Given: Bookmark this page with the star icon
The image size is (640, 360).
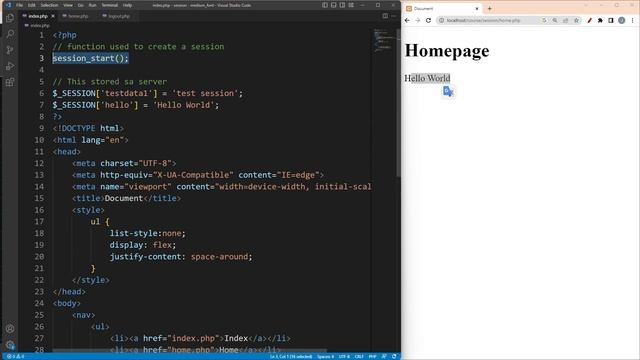Looking at the screenshot, I should tap(576, 20).
